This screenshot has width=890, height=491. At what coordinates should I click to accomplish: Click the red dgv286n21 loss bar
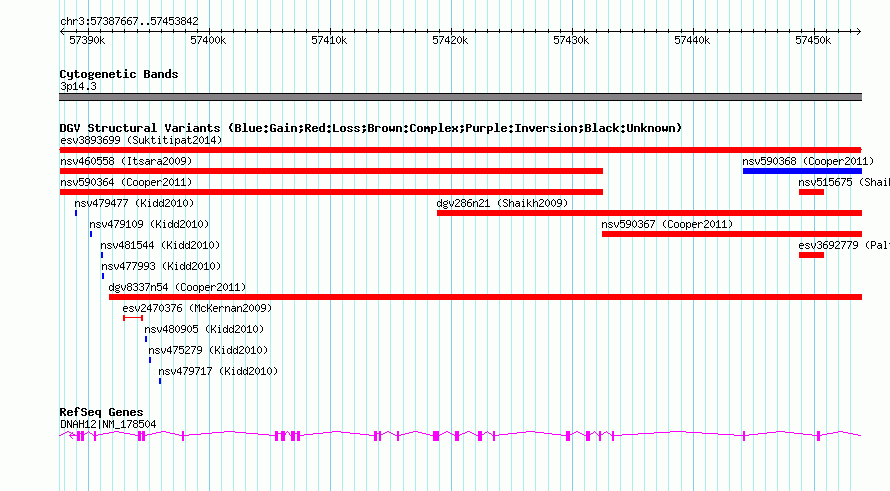pos(649,213)
